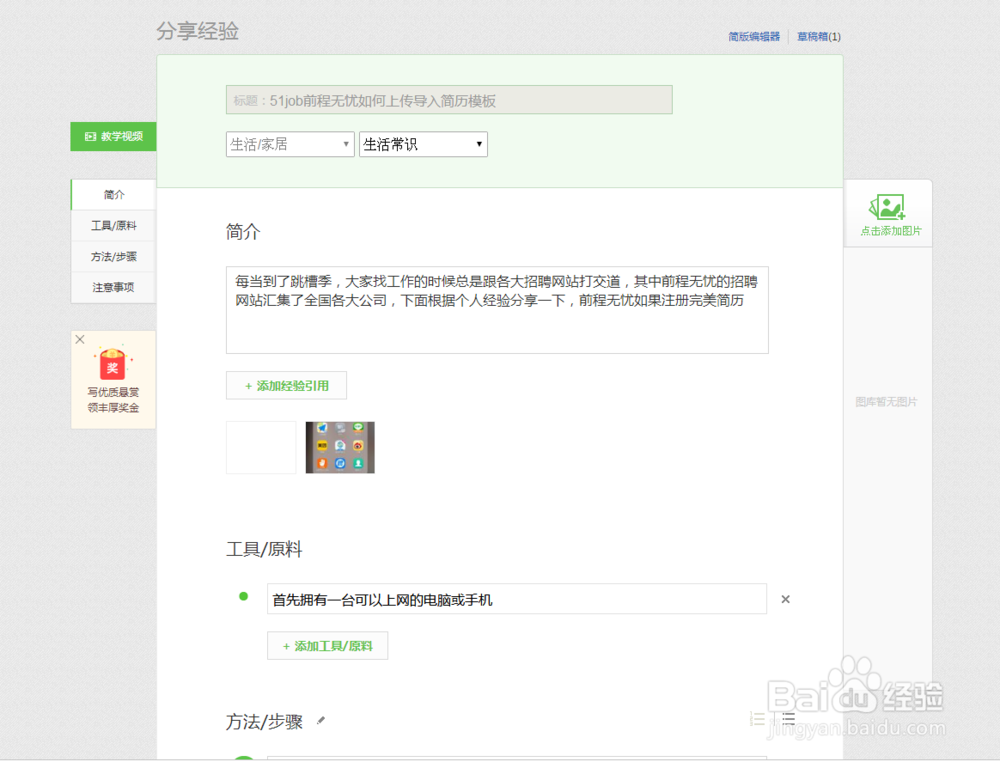Click the green bullet of the tool item
Image resolution: width=1000 pixels, height=762 pixels.
(243, 596)
